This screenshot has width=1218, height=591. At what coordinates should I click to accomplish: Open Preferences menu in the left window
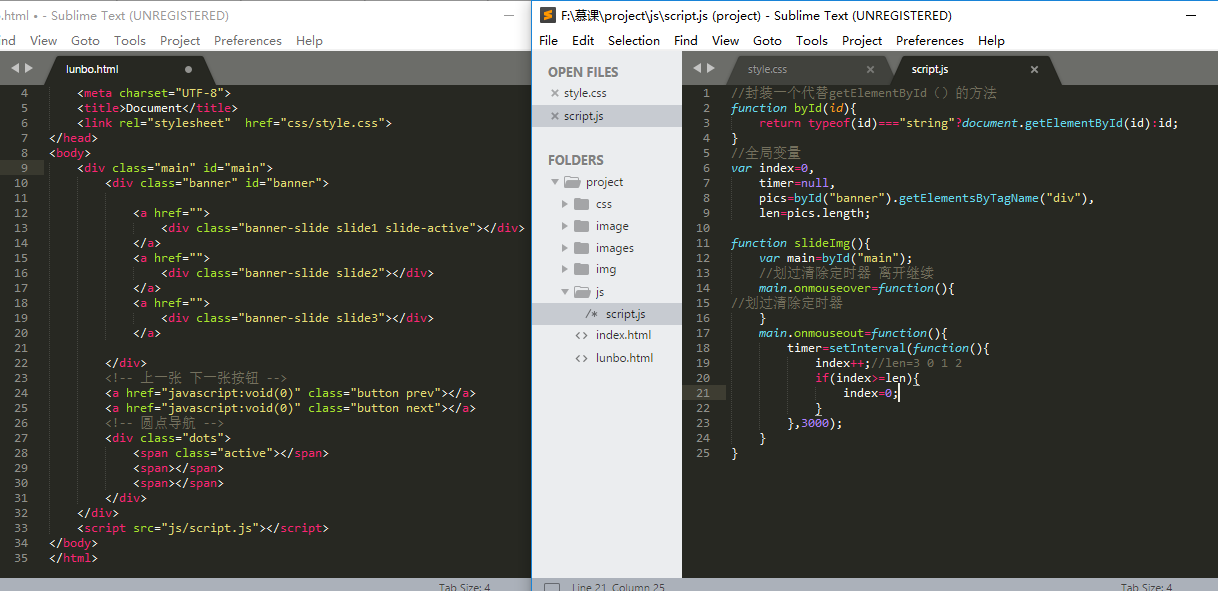pyautogui.click(x=247, y=41)
